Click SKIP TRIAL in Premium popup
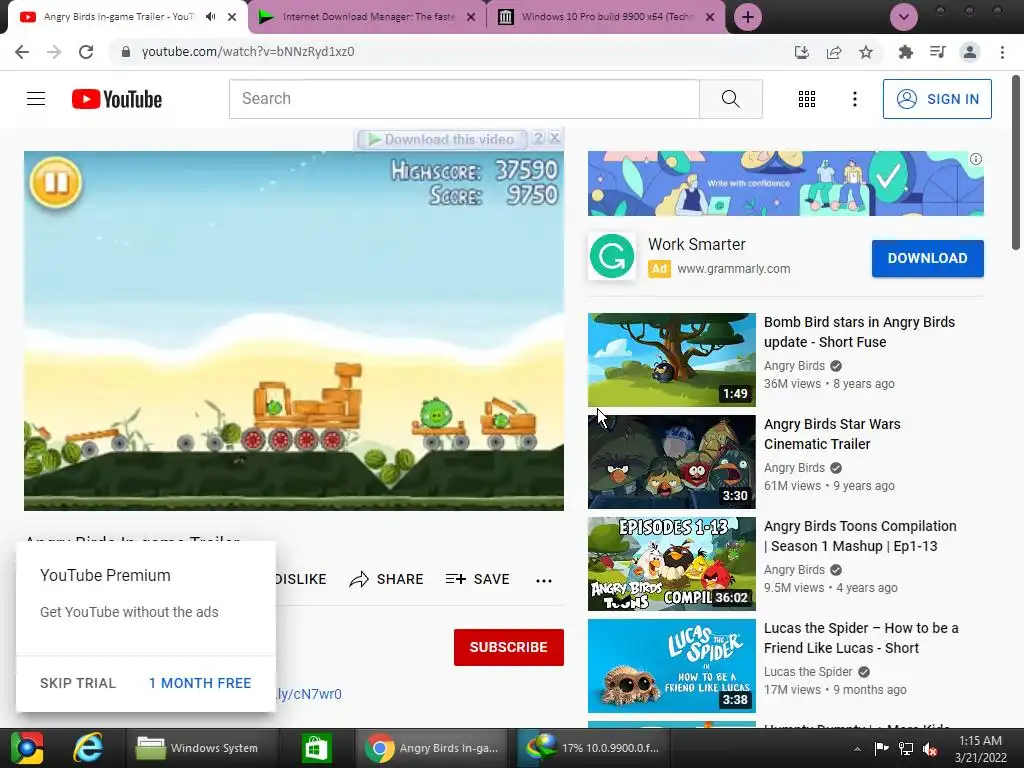Screen dimensions: 1024x768 tap(78, 683)
